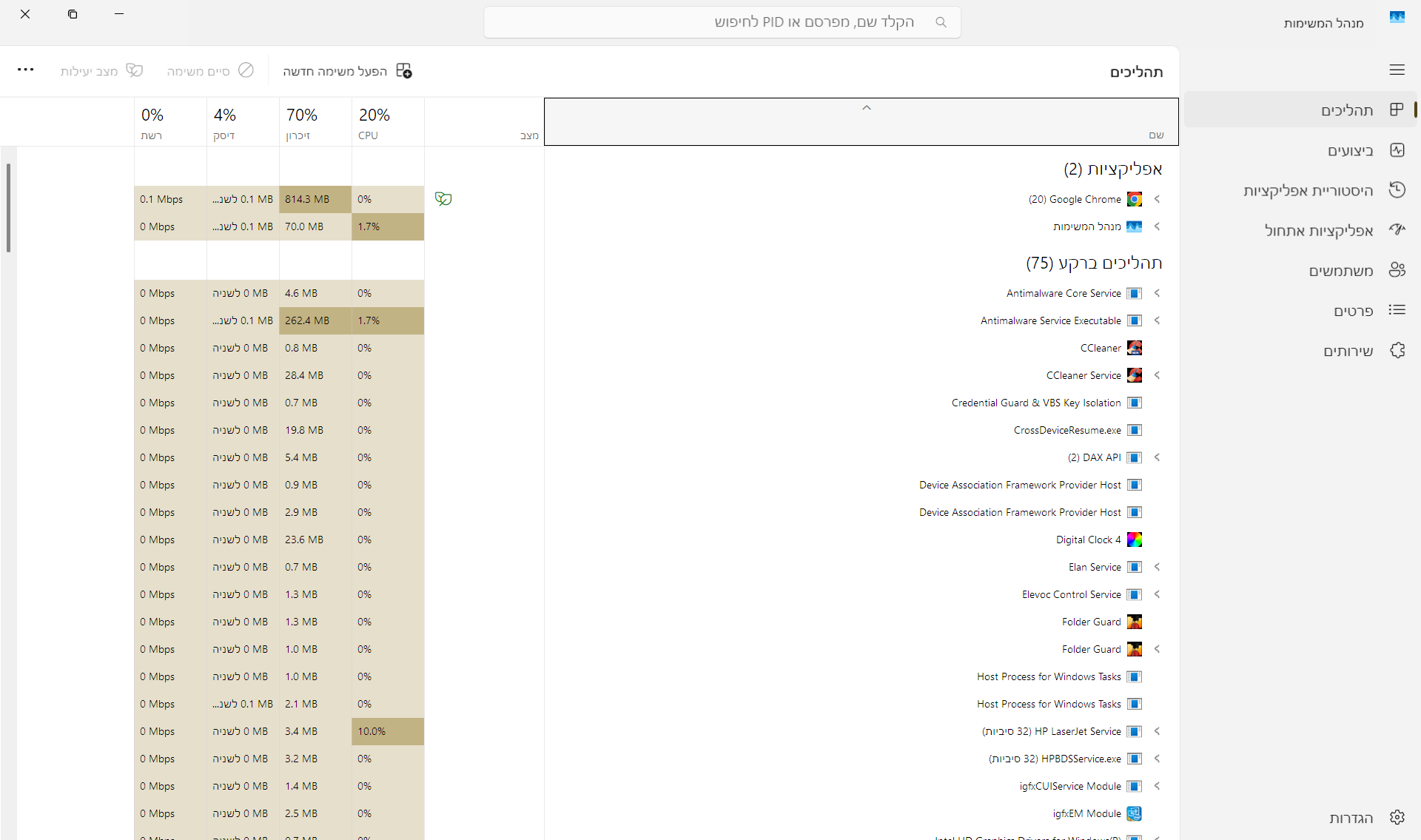
Task: Open Settings gear at sidebar bottom
Action: 1397,817
